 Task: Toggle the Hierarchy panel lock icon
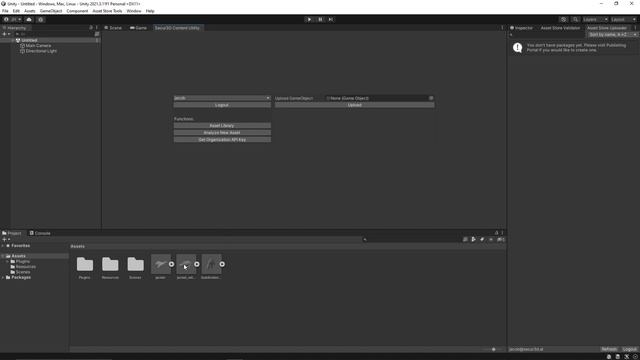(x=91, y=28)
